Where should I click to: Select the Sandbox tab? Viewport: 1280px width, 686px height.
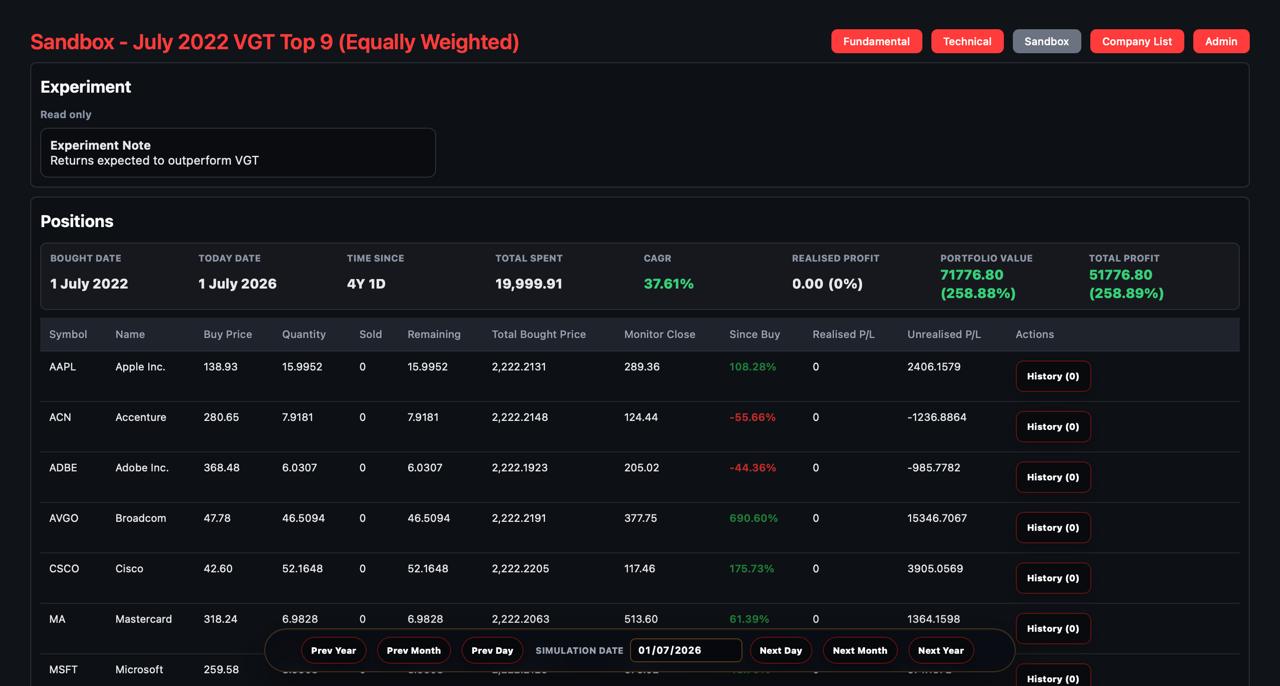coord(1047,41)
